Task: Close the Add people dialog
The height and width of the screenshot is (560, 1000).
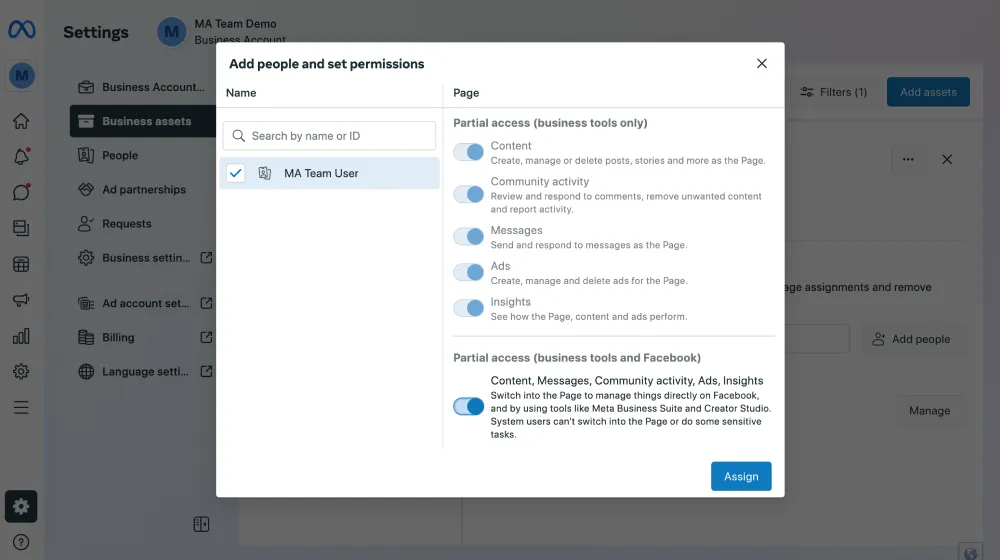Action: coord(762,64)
